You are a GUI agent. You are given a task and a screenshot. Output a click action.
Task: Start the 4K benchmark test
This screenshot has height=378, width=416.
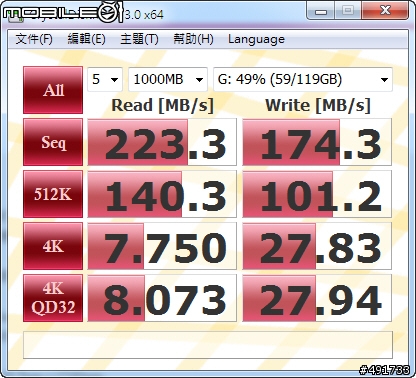pyautogui.click(x=53, y=246)
